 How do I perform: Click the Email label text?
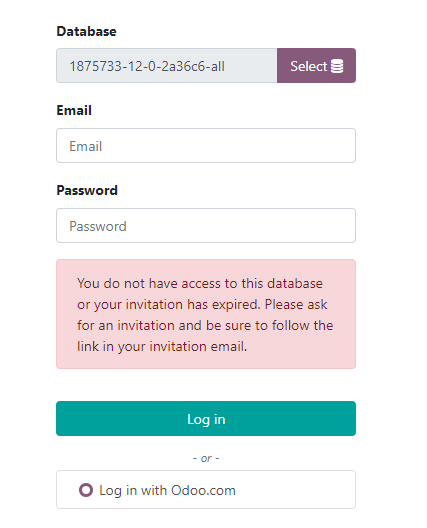[x=74, y=110]
